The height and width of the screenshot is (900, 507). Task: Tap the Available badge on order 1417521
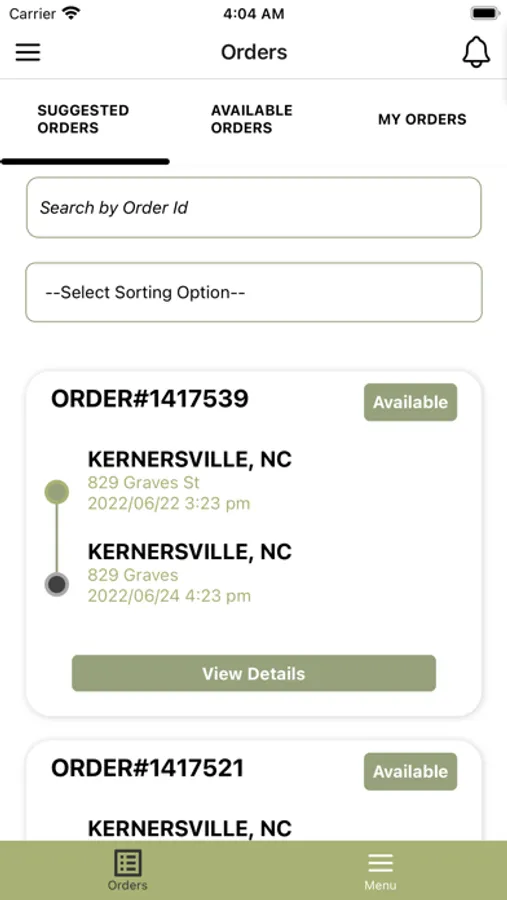pos(411,772)
